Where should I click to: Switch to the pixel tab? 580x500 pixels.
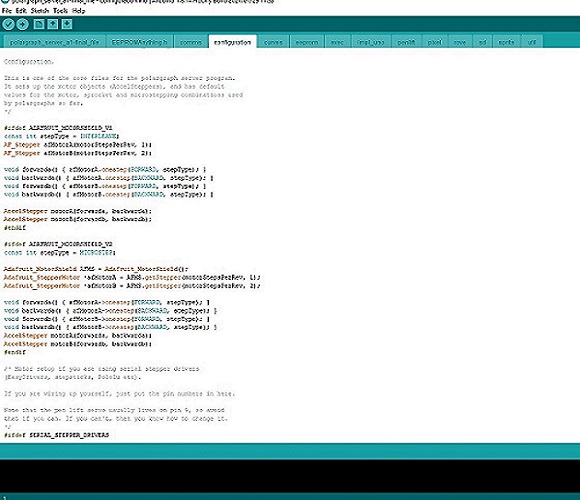435,42
